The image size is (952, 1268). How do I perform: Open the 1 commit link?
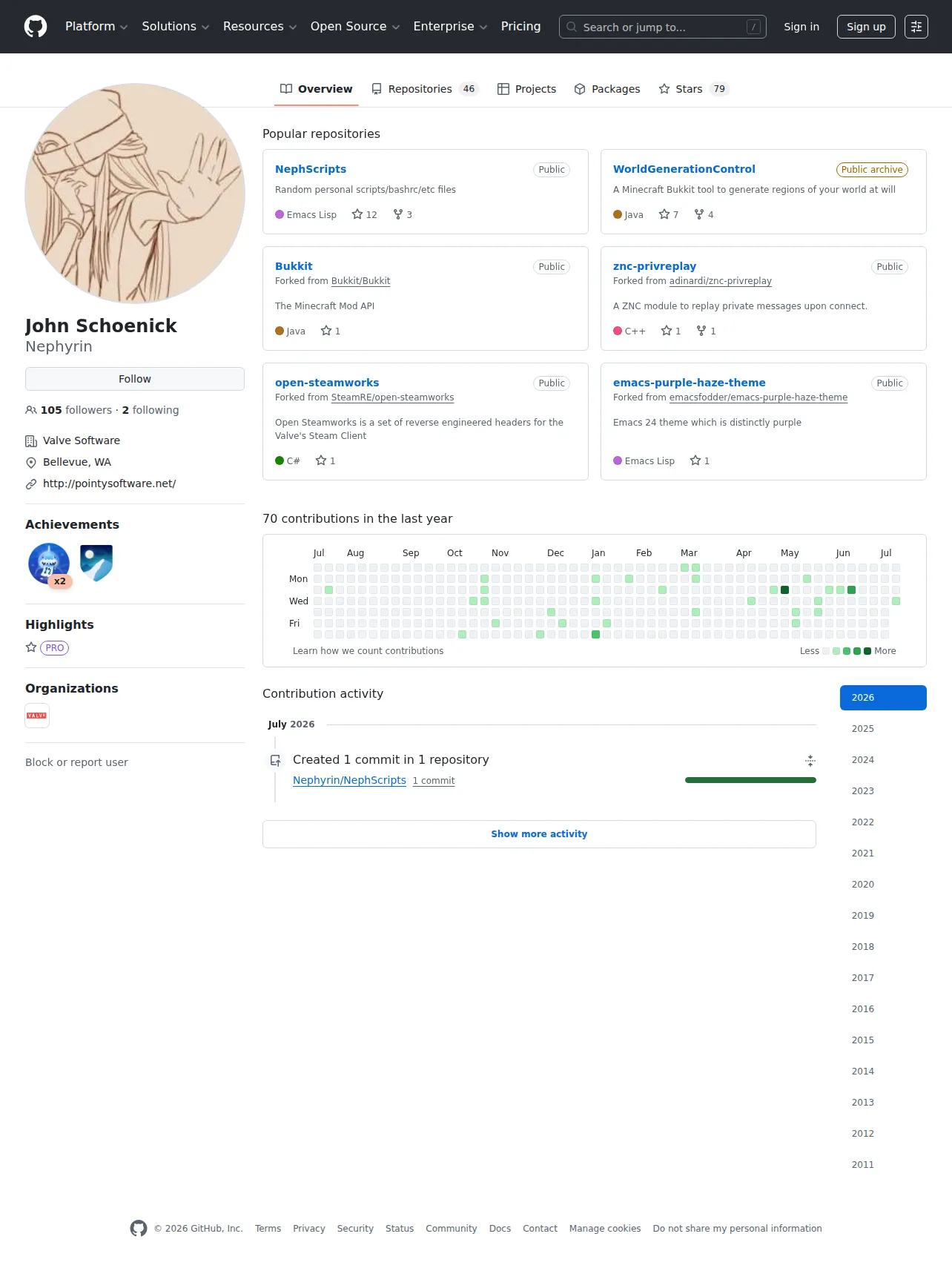434,781
